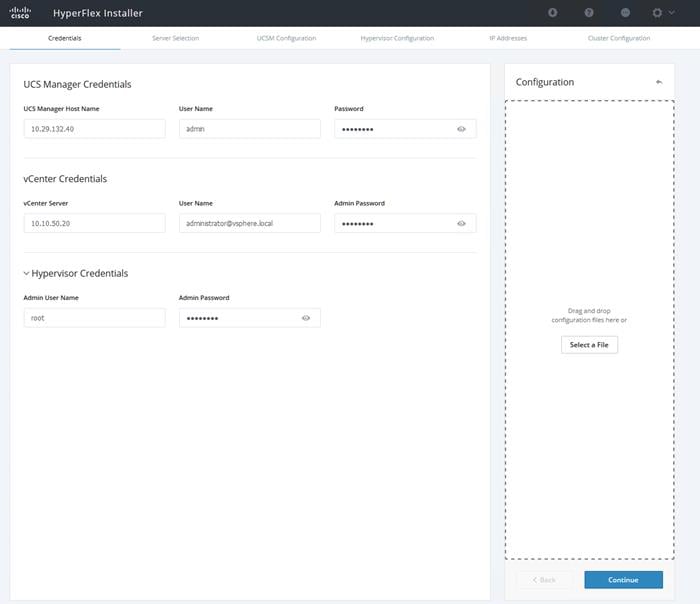Viewport: 700px width, 604px height.
Task: Click the Back button
Action: pos(544,579)
